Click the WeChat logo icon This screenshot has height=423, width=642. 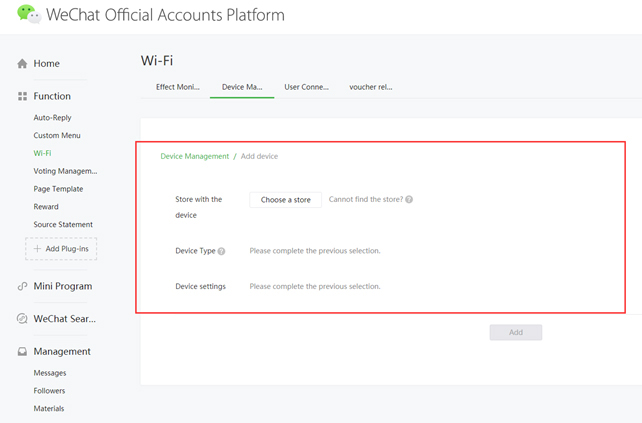pyautogui.click(x=29, y=14)
